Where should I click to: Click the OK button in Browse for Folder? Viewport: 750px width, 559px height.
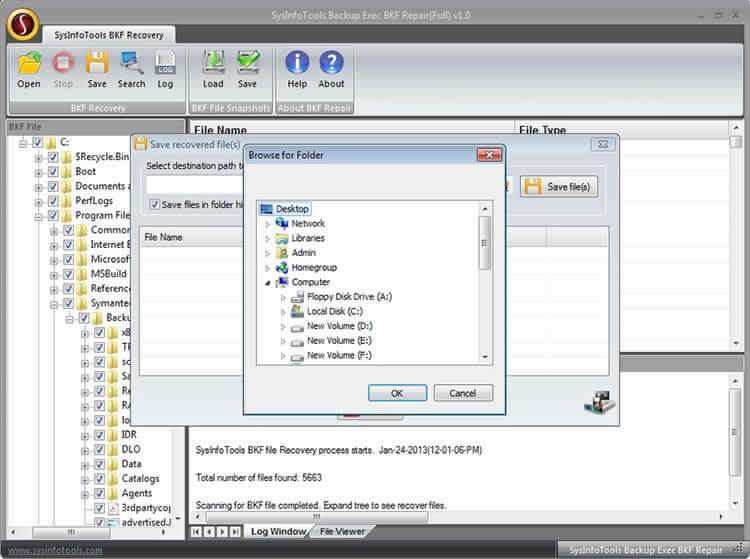click(x=397, y=393)
